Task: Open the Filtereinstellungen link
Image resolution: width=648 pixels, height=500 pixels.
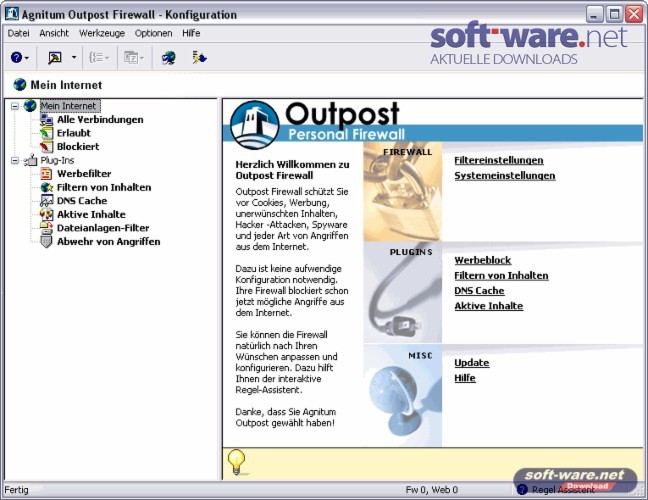Action: [499, 160]
